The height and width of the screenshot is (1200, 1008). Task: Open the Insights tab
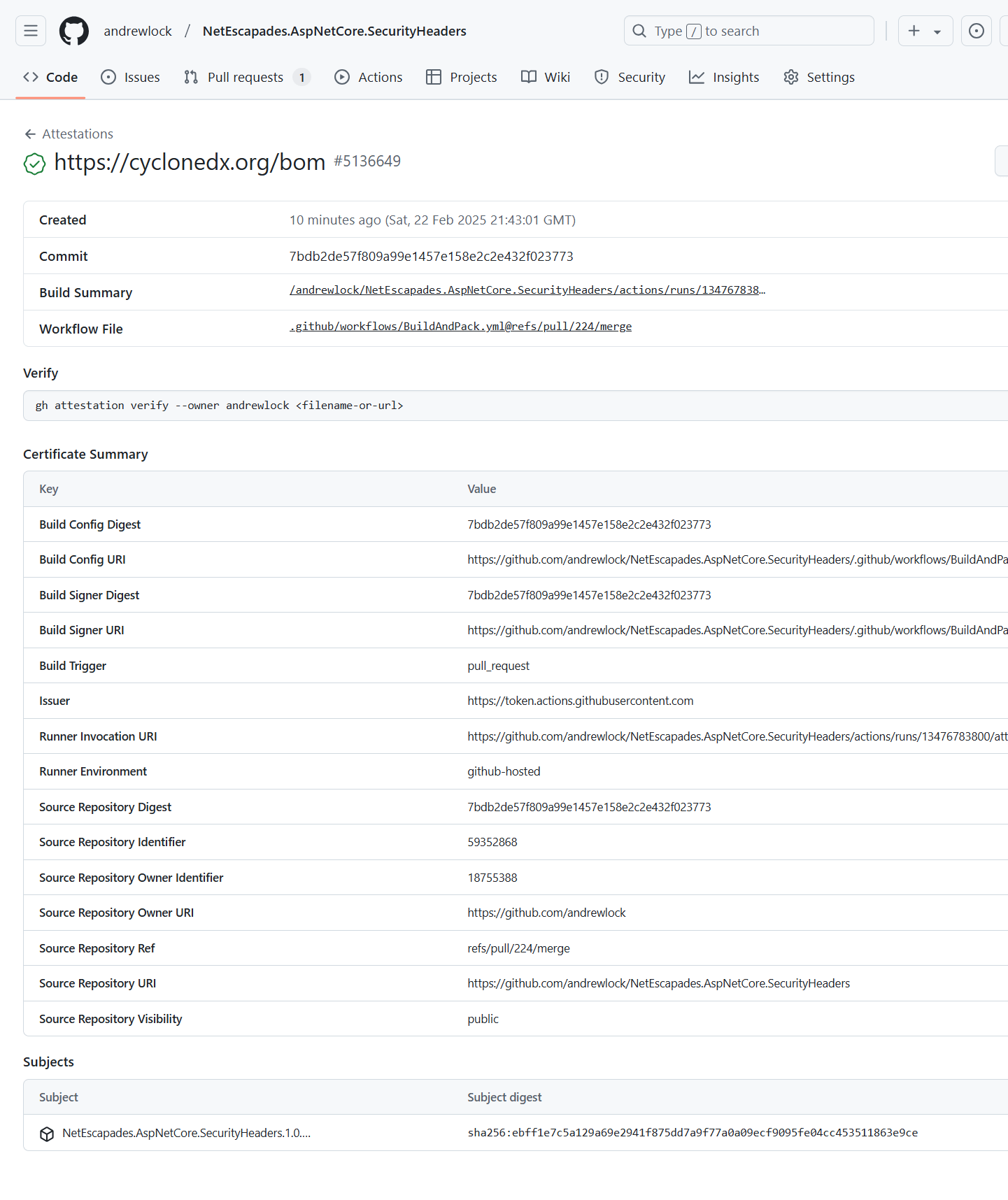724,77
